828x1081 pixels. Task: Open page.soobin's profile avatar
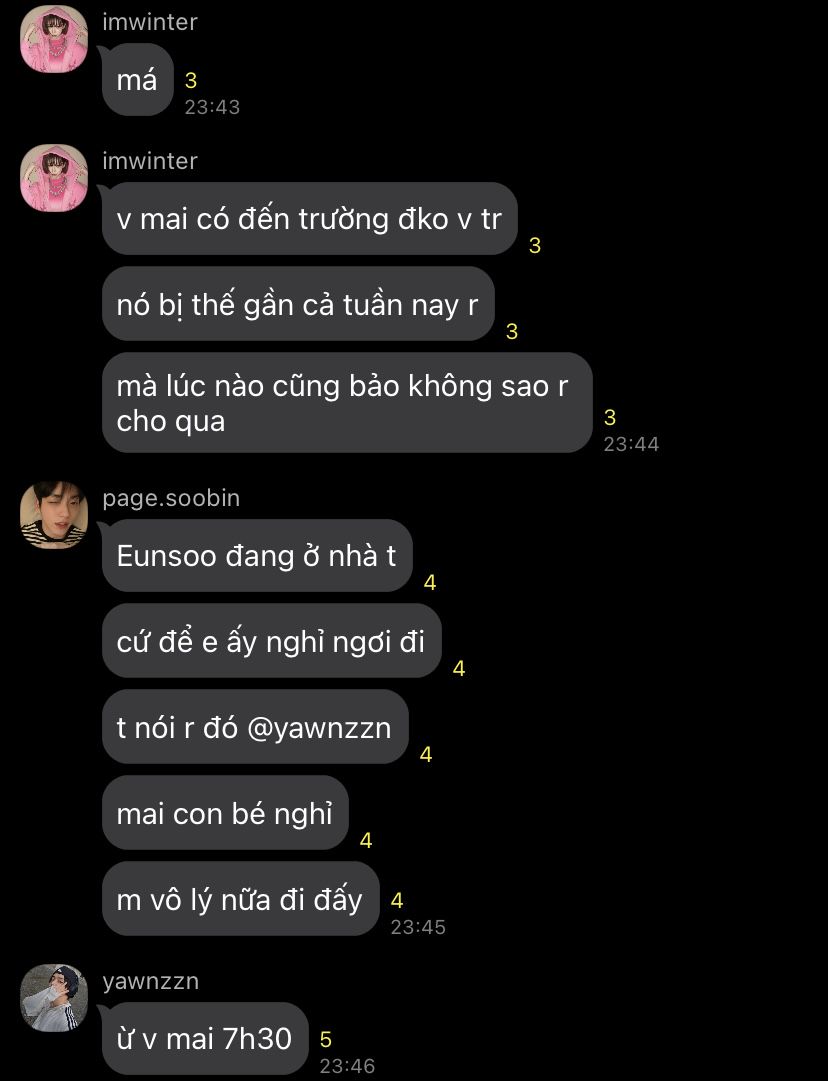pyautogui.click(x=54, y=515)
